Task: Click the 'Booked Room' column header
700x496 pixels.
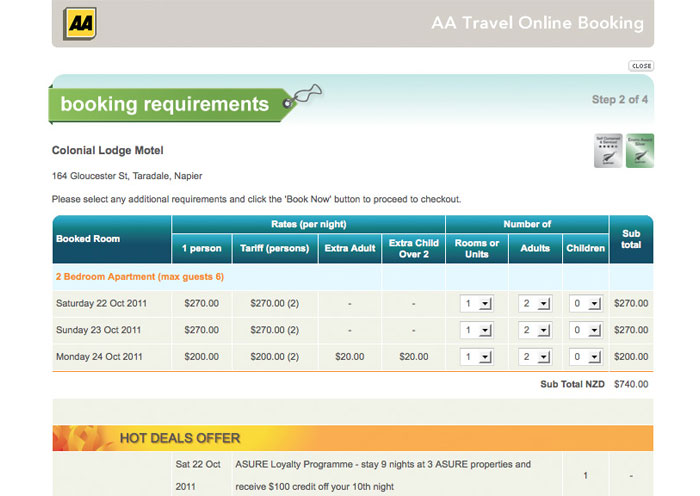Action: point(112,239)
